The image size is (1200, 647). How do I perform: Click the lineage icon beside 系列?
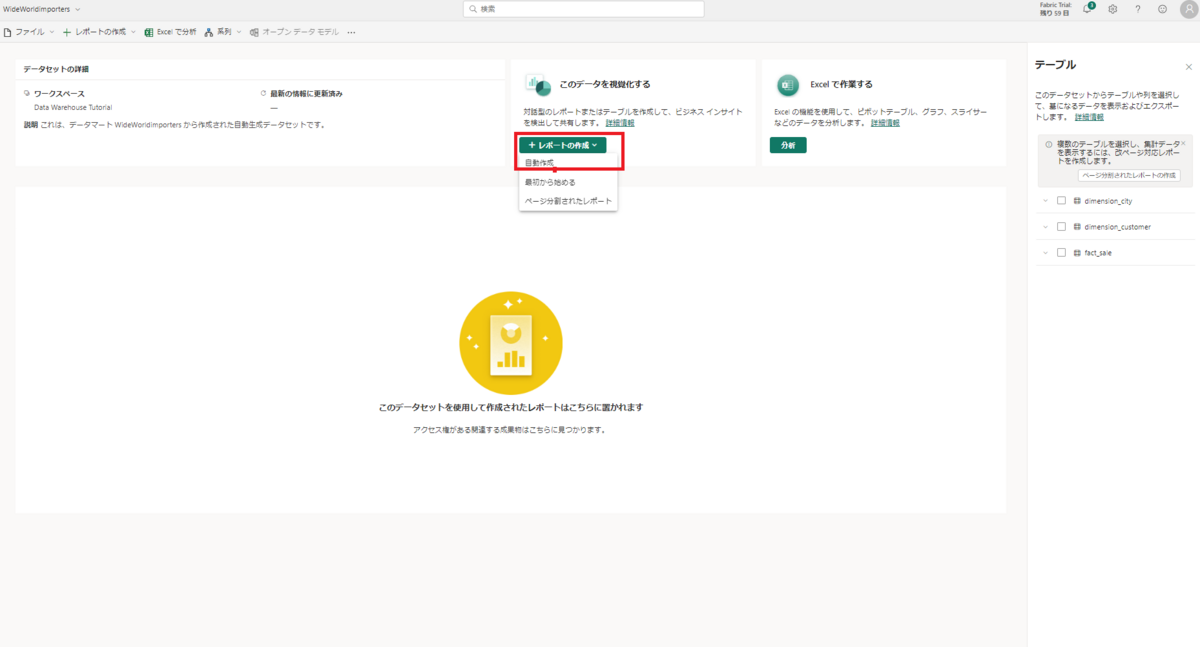[x=209, y=32]
